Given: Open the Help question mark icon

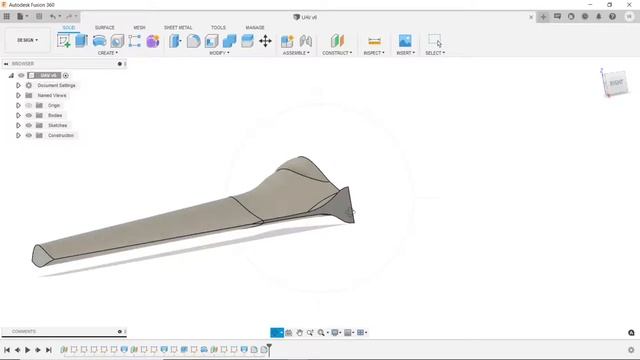Looking at the screenshot, I should coord(612,17).
